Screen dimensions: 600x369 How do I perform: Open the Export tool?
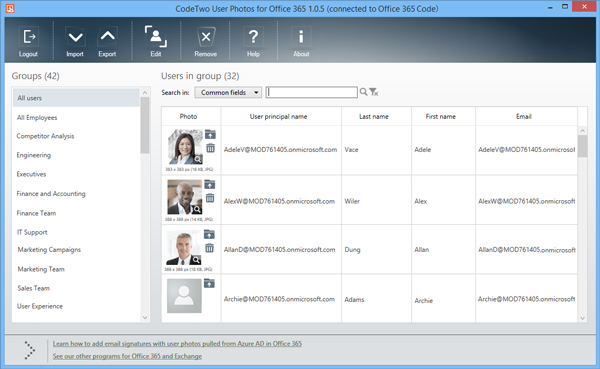[107, 41]
